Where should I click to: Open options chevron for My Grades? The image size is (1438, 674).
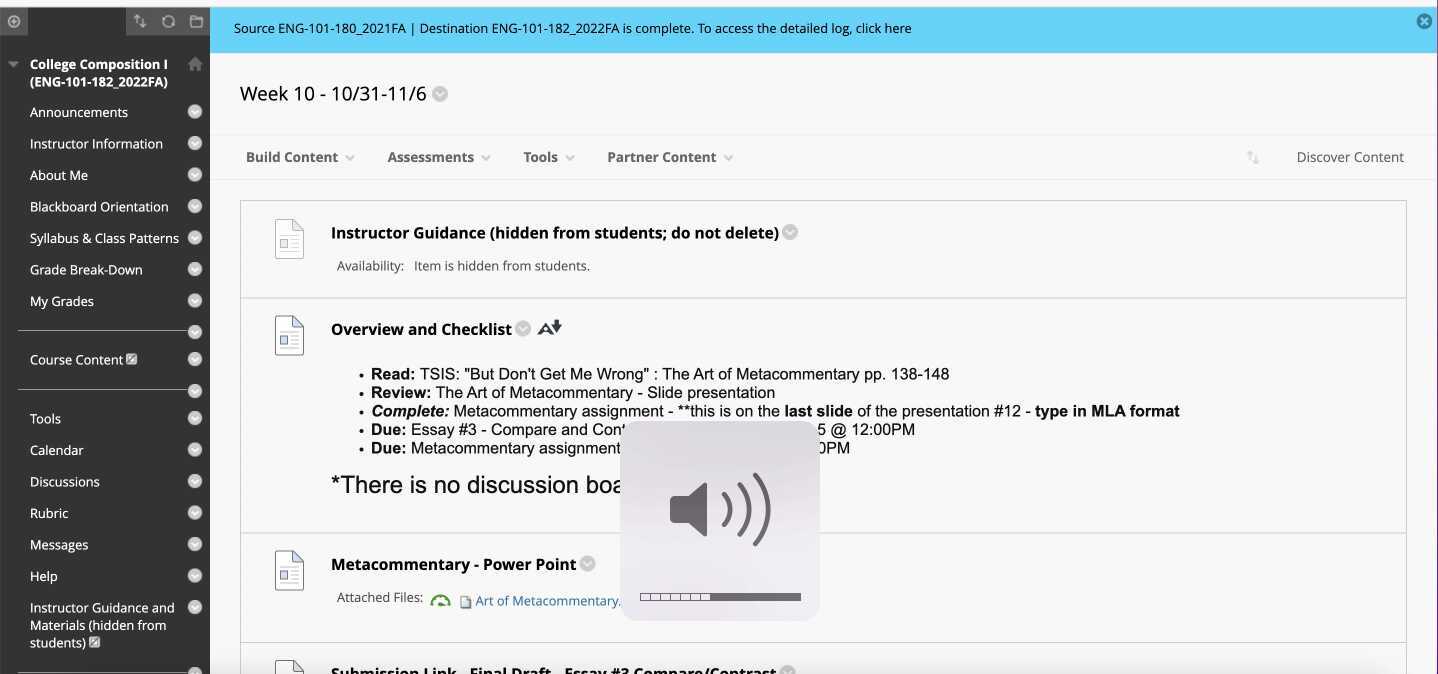click(x=195, y=301)
